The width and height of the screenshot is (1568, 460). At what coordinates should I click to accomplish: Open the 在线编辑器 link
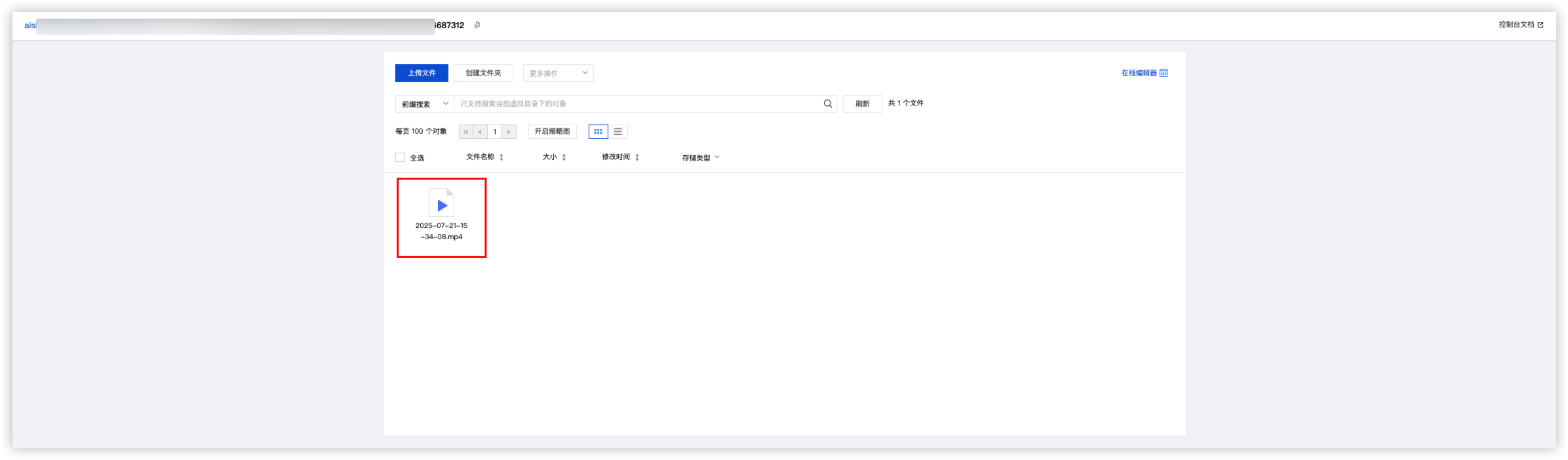[1144, 73]
